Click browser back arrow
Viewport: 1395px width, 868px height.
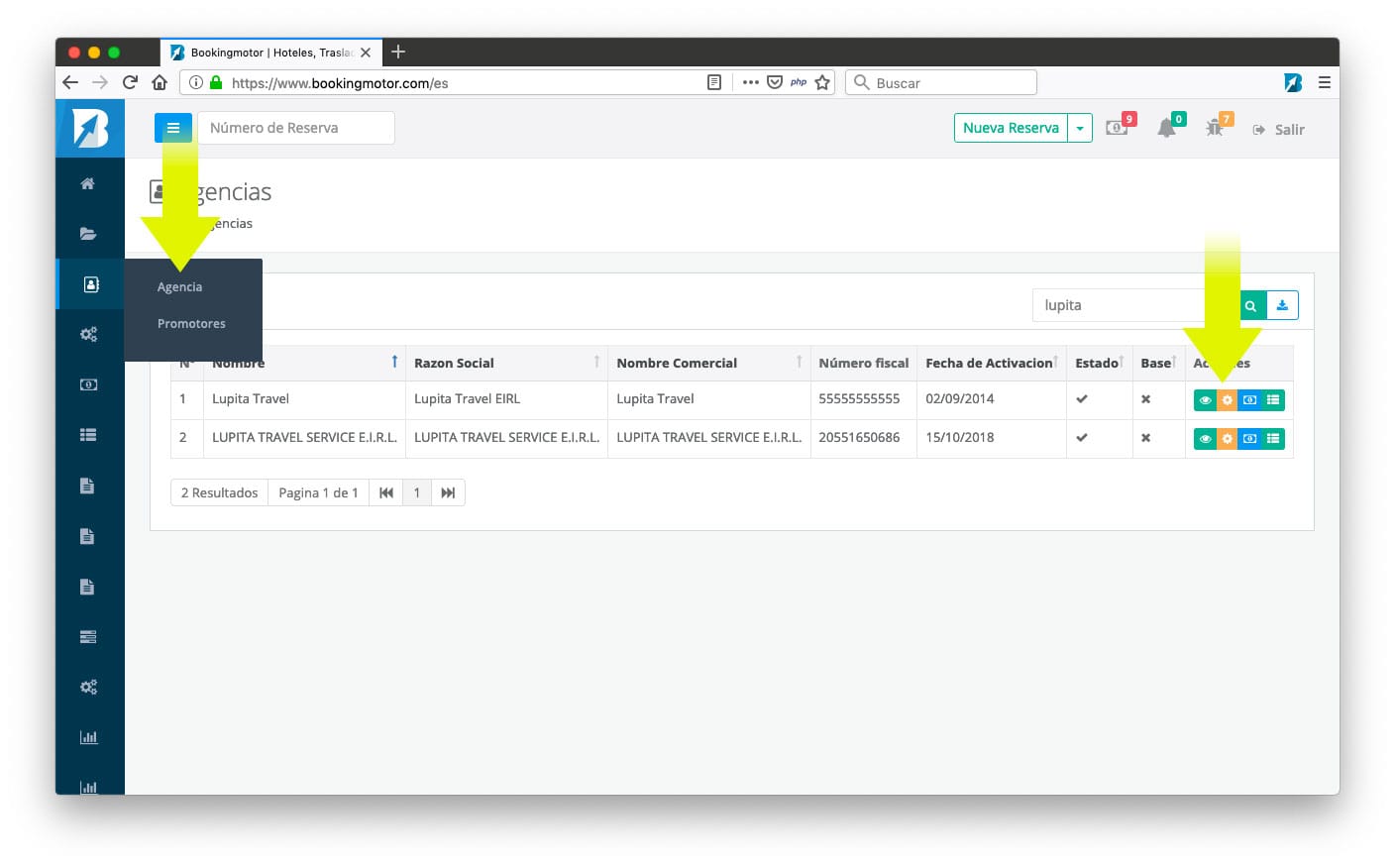coord(70,82)
